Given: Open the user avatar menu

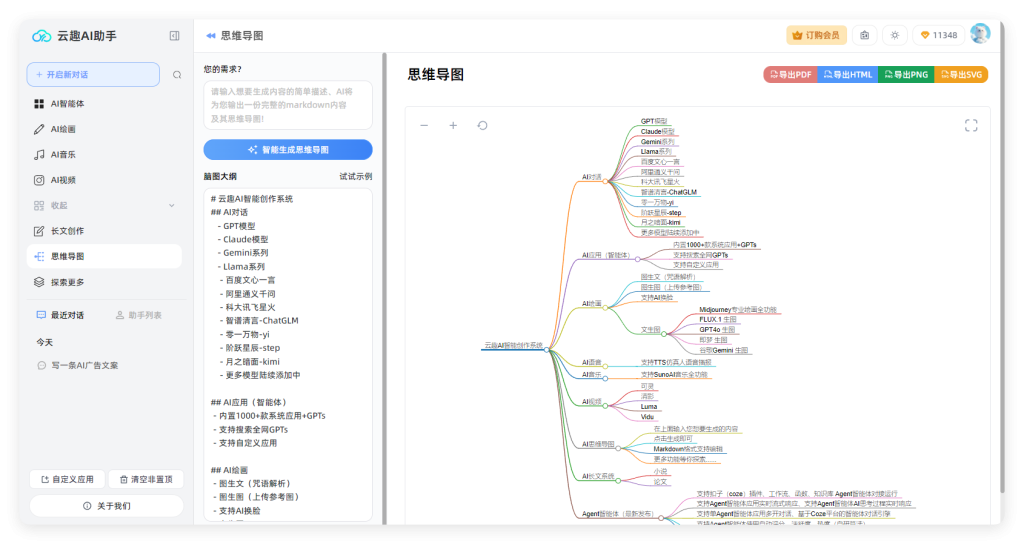Looking at the screenshot, I should click(x=980, y=34).
